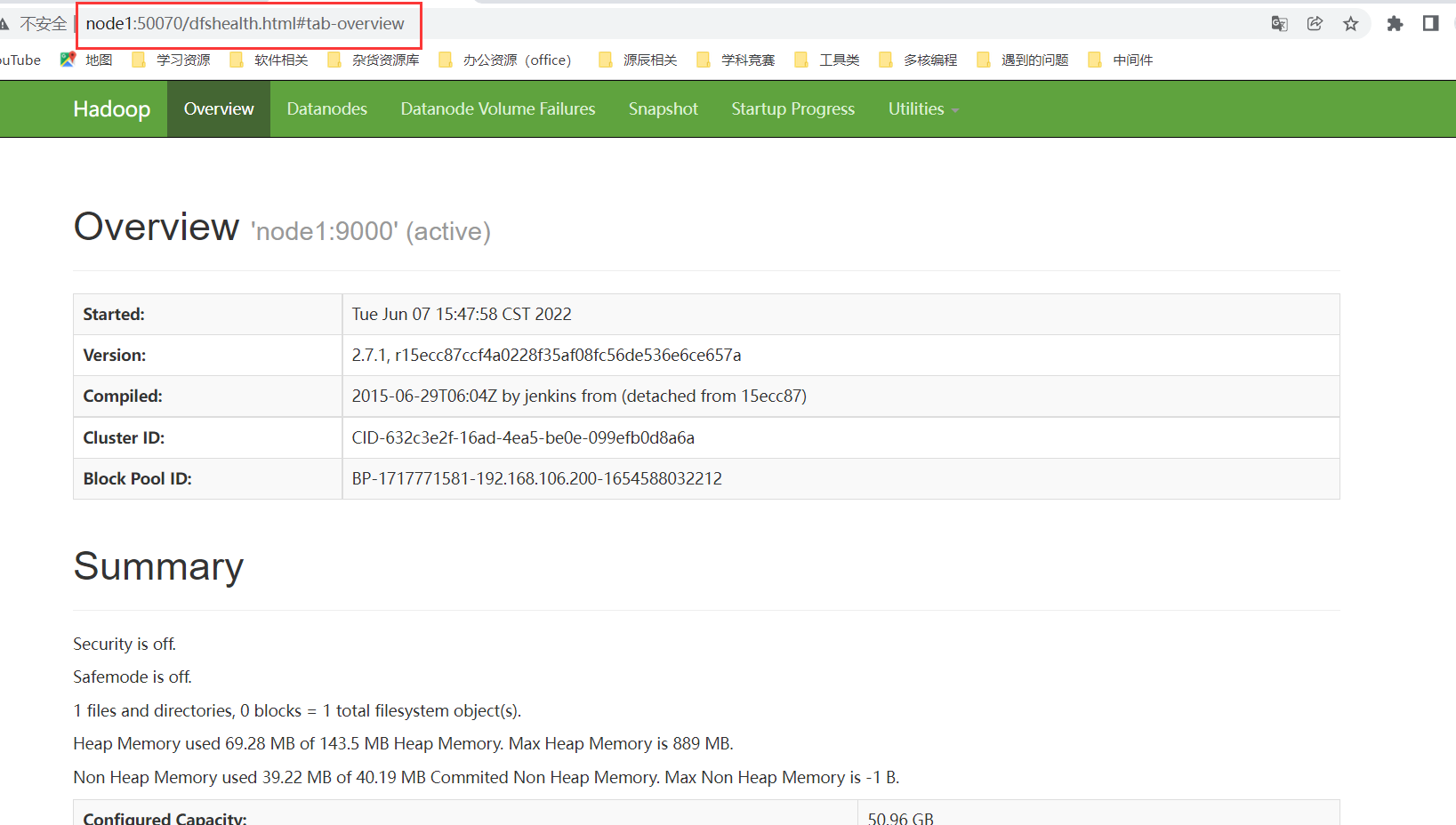The width and height of the screenshot is (1456, 825).
Task: Bookmark this page with the star icon
Action: pyautogui.click(x=1350, y=24)
